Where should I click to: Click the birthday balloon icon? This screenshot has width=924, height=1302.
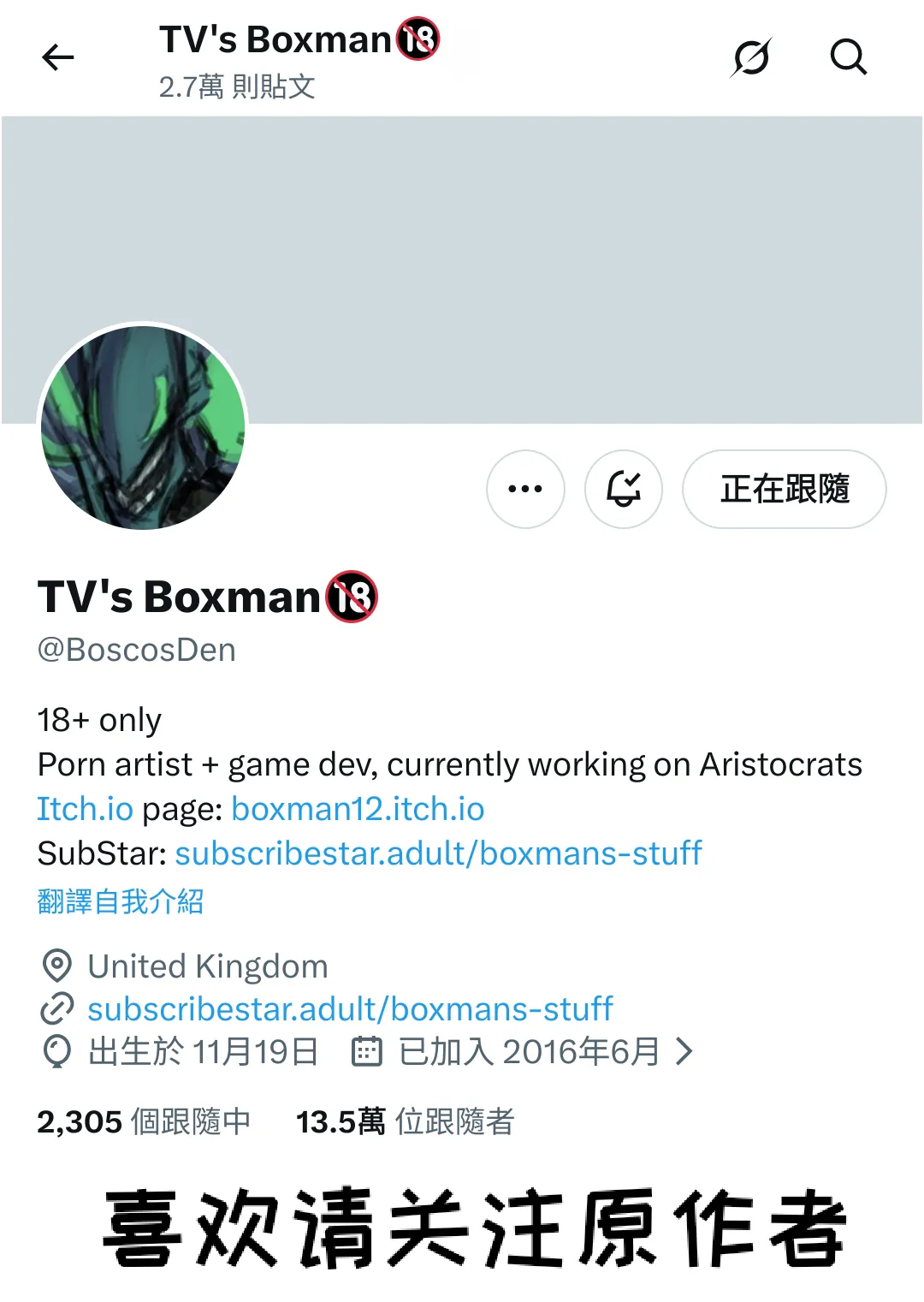coord(56,1052)
